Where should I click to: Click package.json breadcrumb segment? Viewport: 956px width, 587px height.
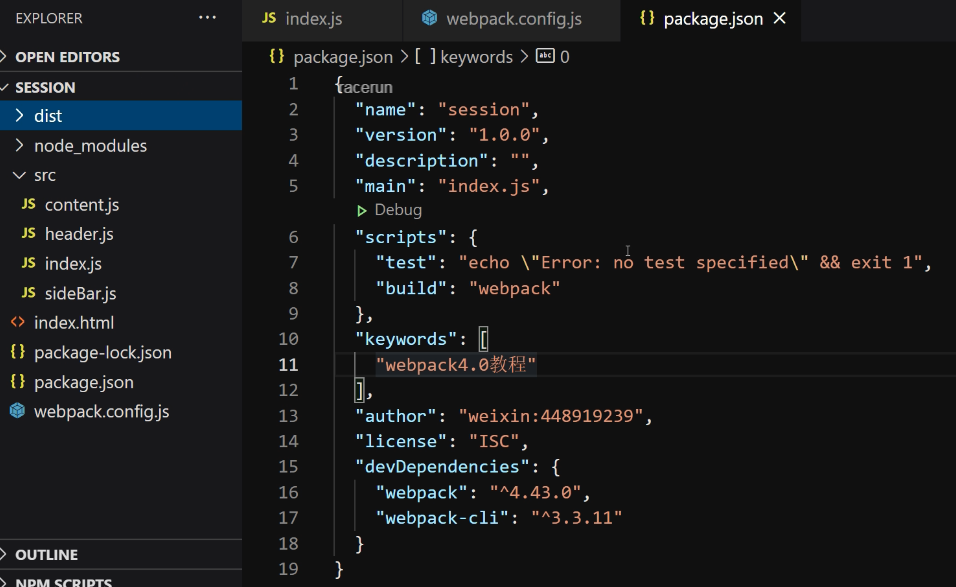pyautogui.click(x=343, y=57)
